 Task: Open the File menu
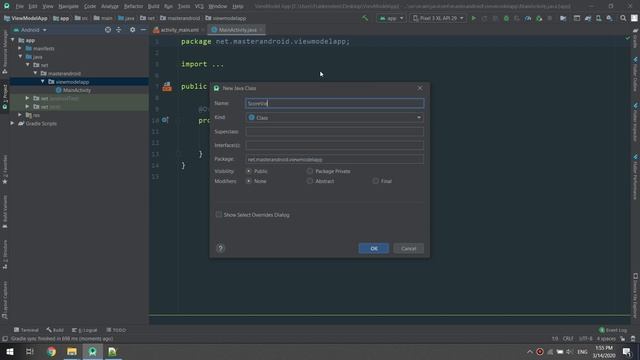tap(19, 7)
